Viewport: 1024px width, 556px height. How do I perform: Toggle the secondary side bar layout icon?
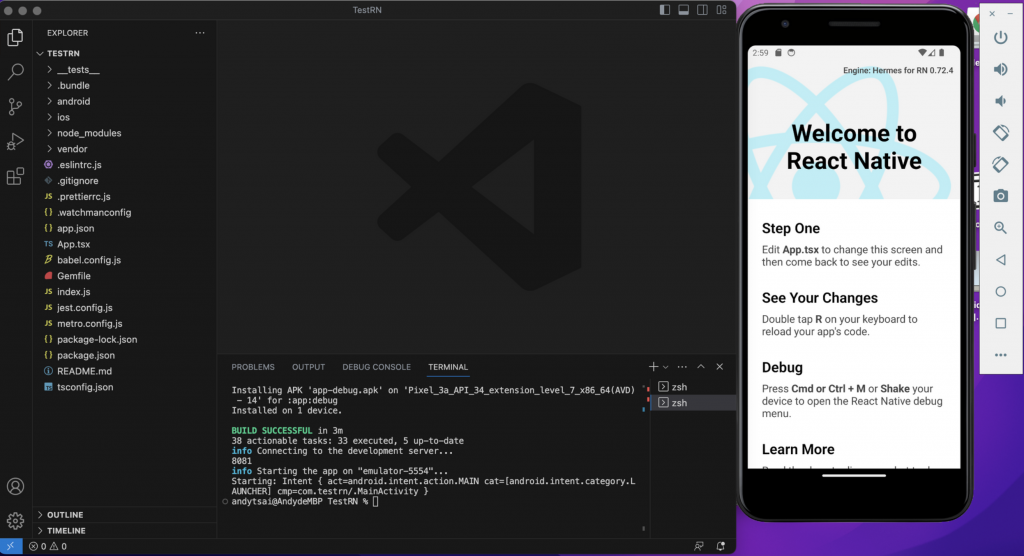(x=703, y=10)
